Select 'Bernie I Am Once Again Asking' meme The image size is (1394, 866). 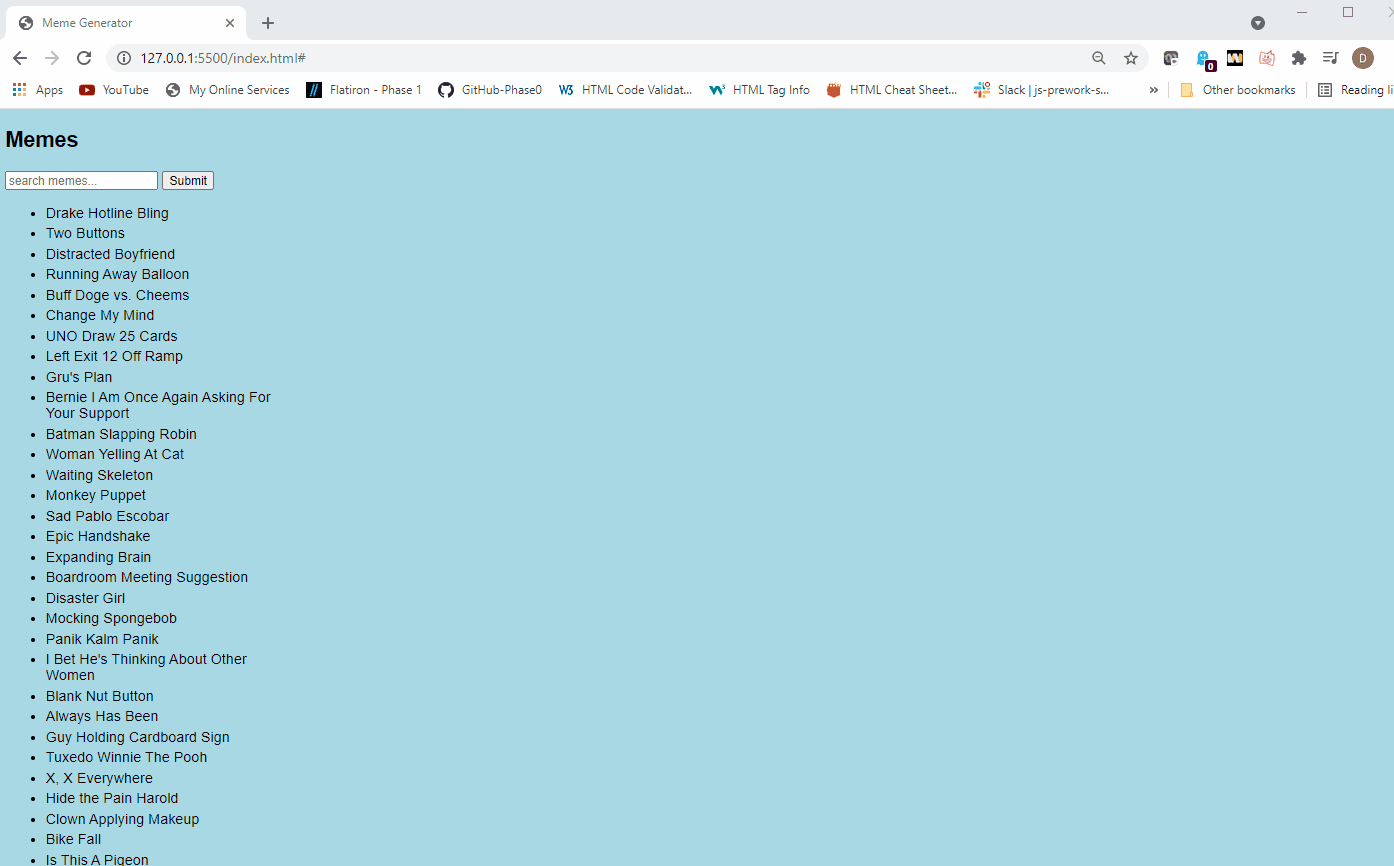point(158,405)
